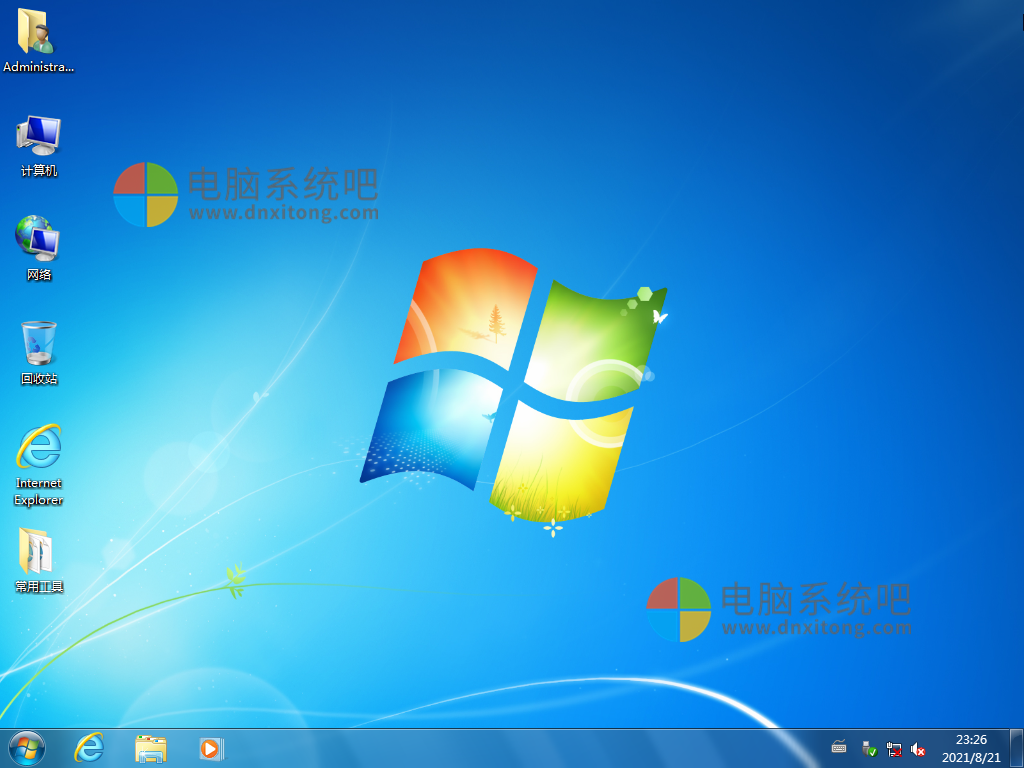Click the 回收站 label under its icon
1024x768 pixels.
coord(37,379)
